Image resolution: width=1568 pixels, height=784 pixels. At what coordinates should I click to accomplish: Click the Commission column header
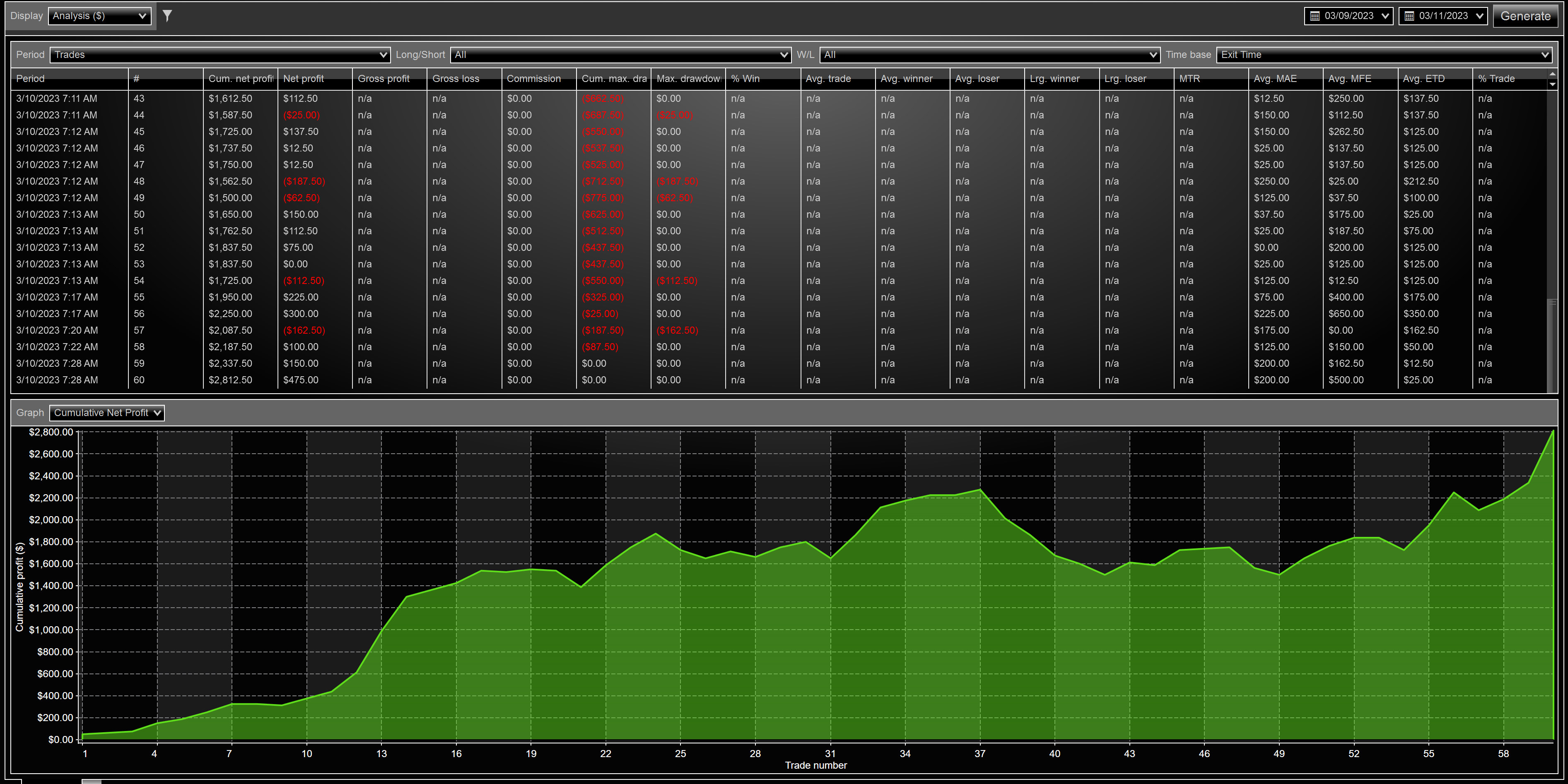[x=539, y=79]
